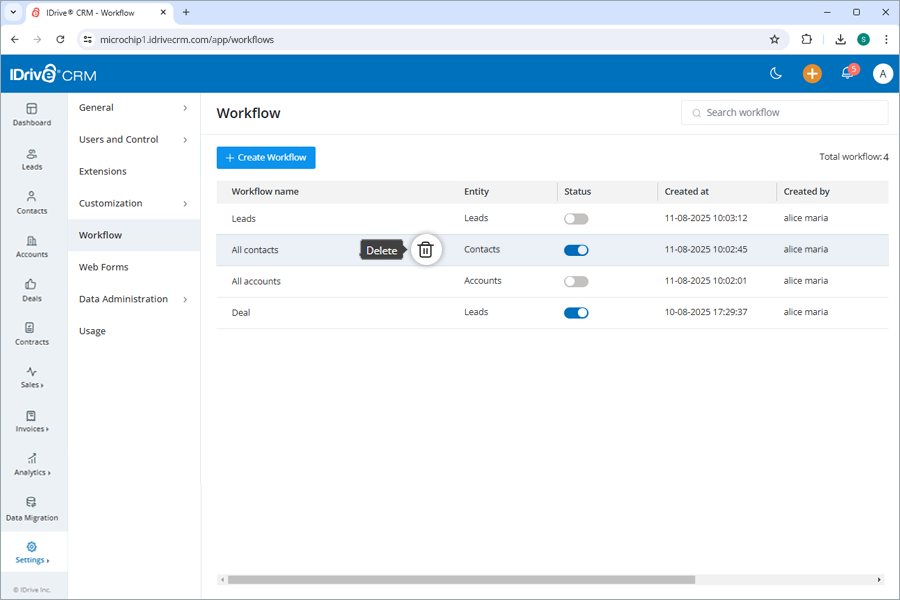Open the Usage settings page
The height and width of the screenshot is (600, 900).
(91, 330)
